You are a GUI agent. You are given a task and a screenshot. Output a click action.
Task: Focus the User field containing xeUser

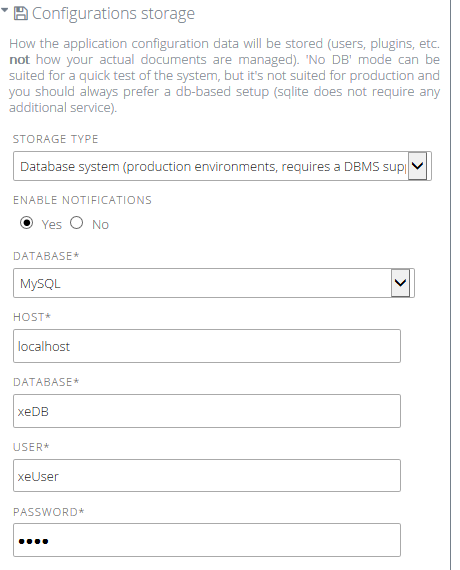click(207, 476)
